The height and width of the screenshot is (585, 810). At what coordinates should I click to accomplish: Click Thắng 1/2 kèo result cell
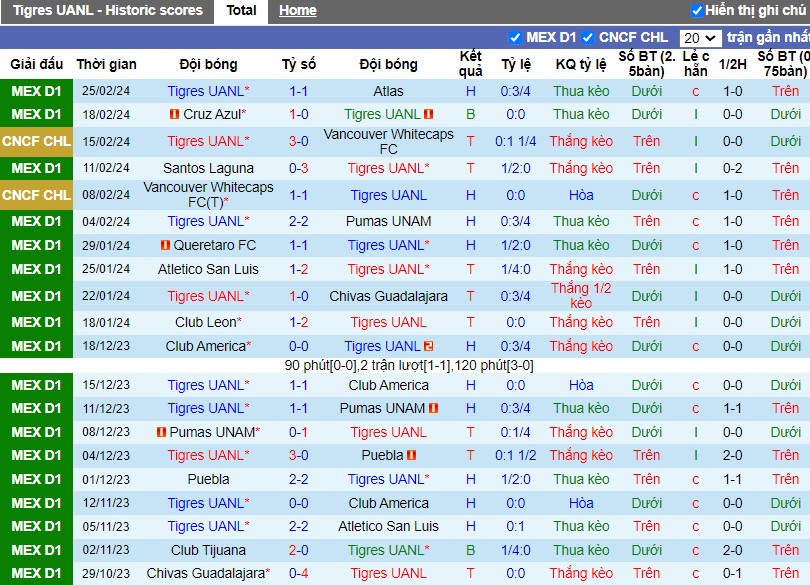click(581, 296)
